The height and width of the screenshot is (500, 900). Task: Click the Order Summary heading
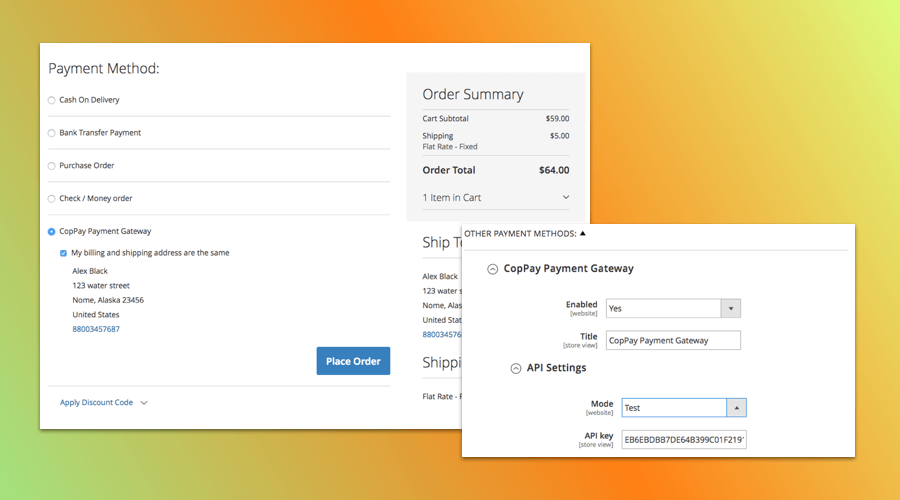473,94
